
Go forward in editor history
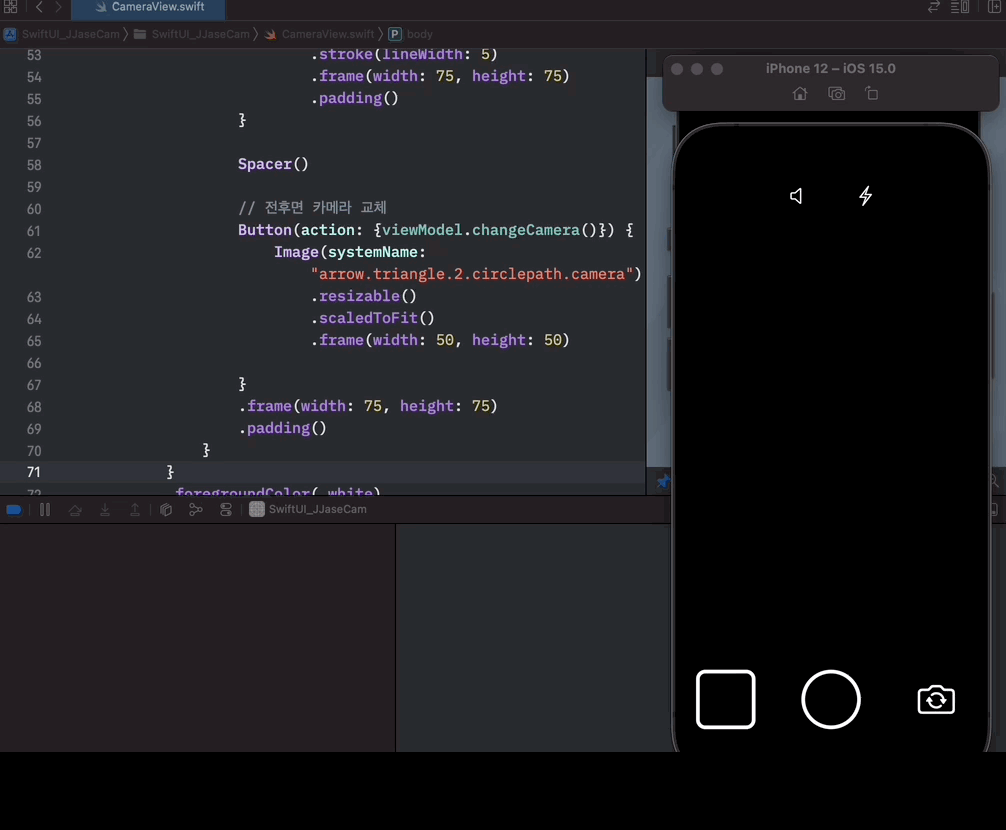[x=58, y=7]
